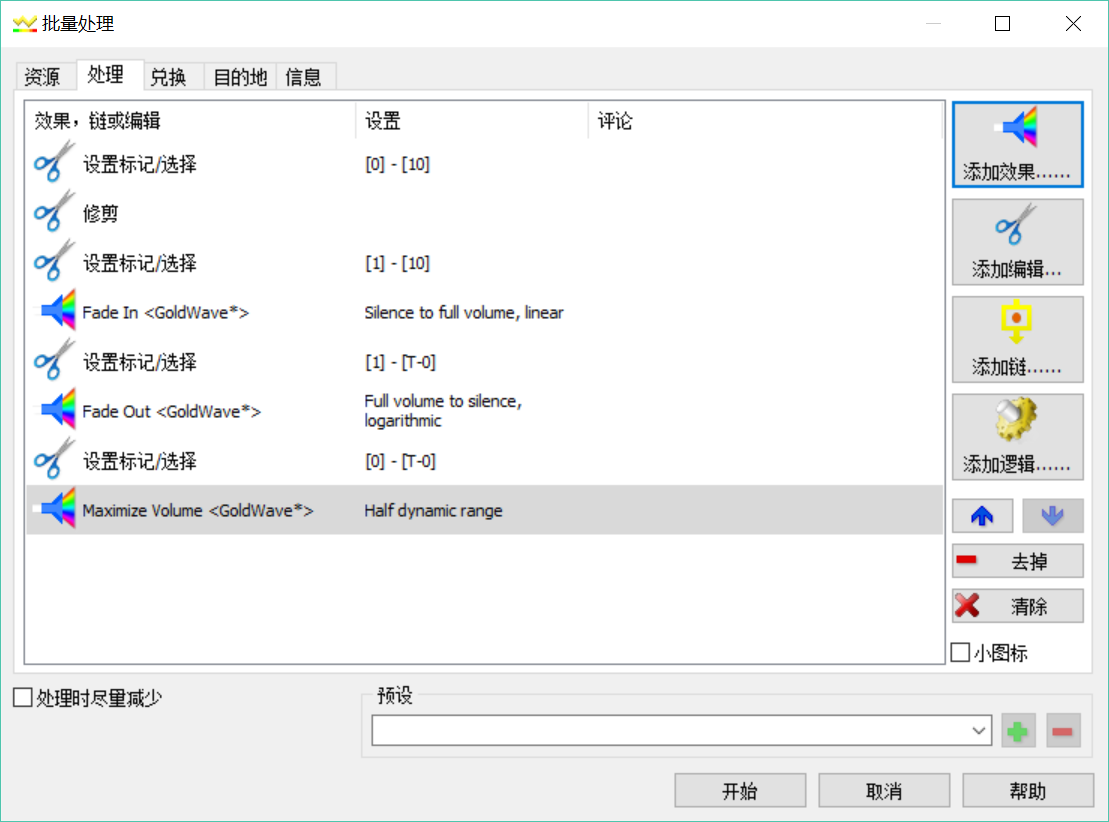The height and width of the screenshot is (822, 1109).
Task: Check the 处理时尽量减少 option
Action: pos(20,697)
